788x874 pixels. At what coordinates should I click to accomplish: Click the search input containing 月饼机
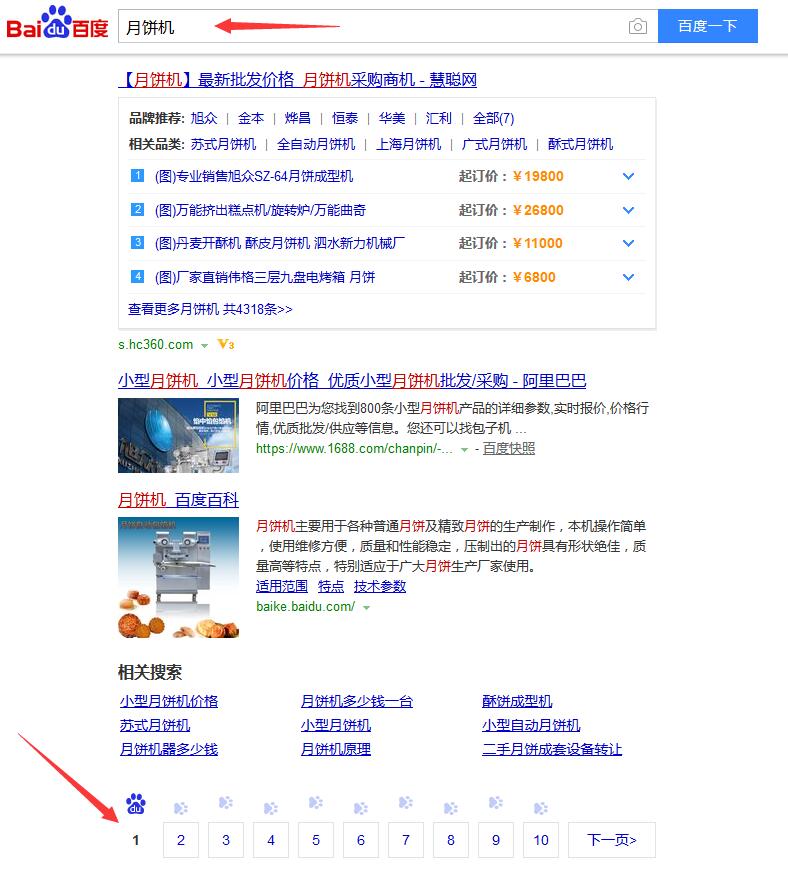click(370, 27)
